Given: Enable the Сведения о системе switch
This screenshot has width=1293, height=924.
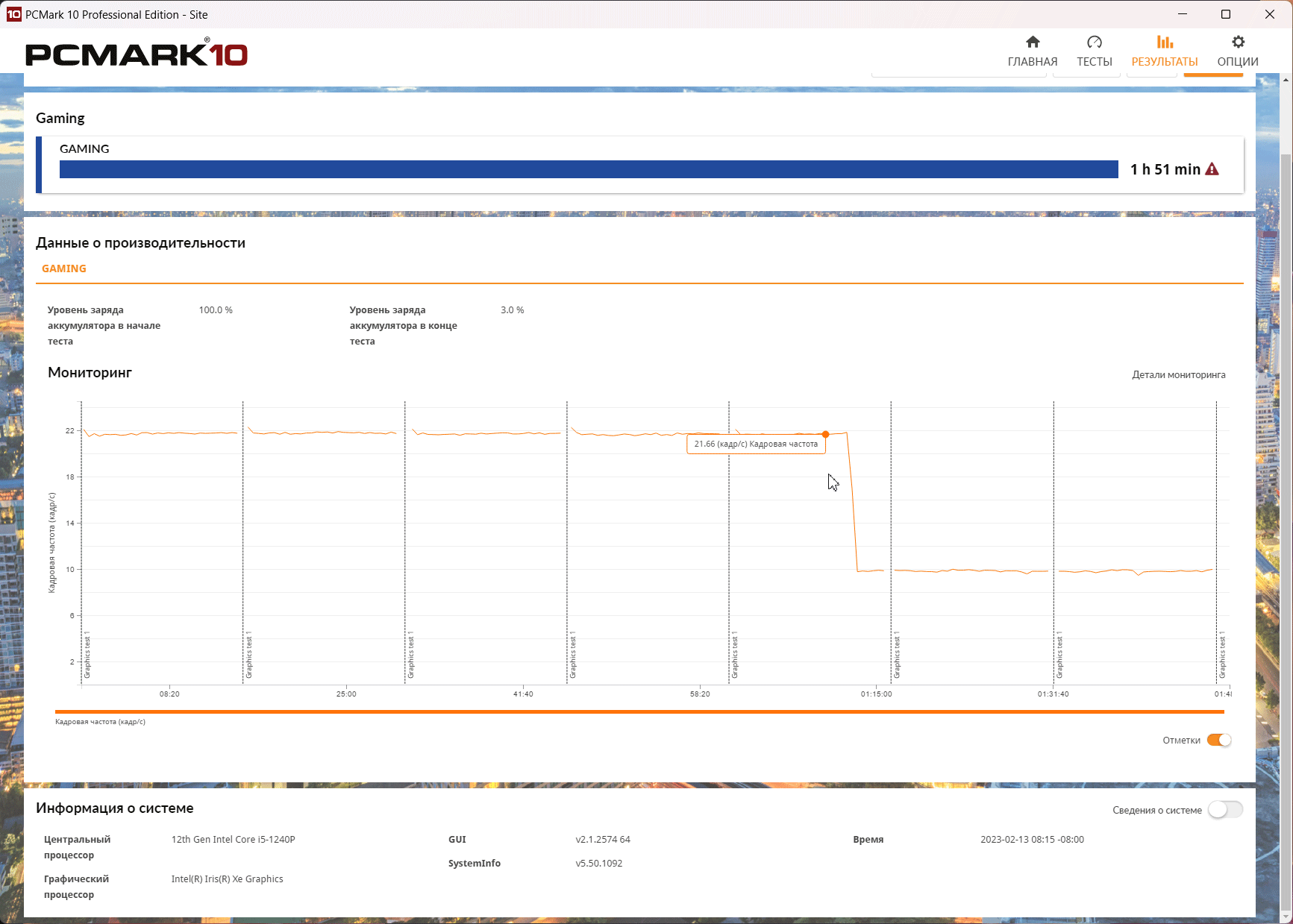Looking at the screenshot, I should [x=1225, y=810].
